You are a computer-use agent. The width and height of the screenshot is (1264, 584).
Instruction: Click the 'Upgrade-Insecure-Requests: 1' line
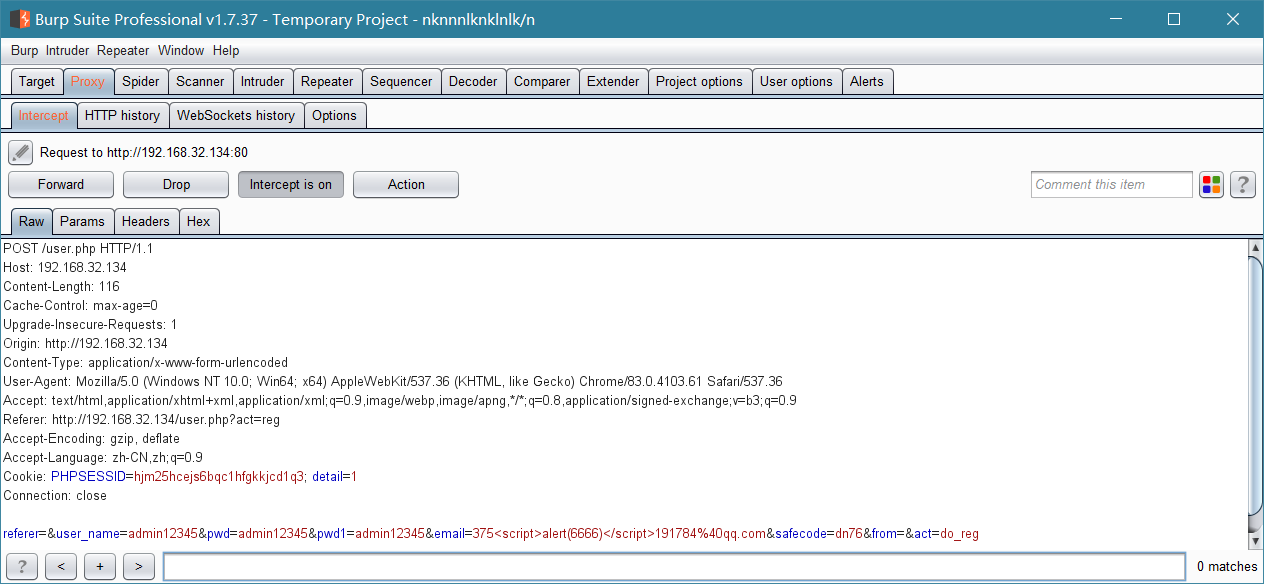coord(90,324)
